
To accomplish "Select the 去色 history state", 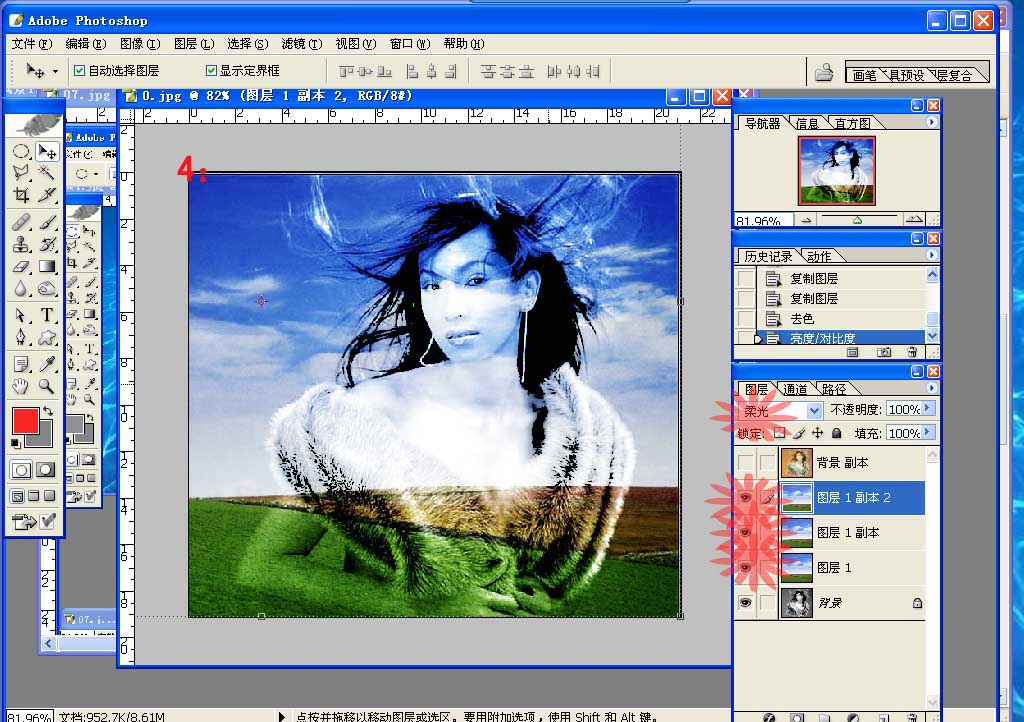I will click(802, 318).
